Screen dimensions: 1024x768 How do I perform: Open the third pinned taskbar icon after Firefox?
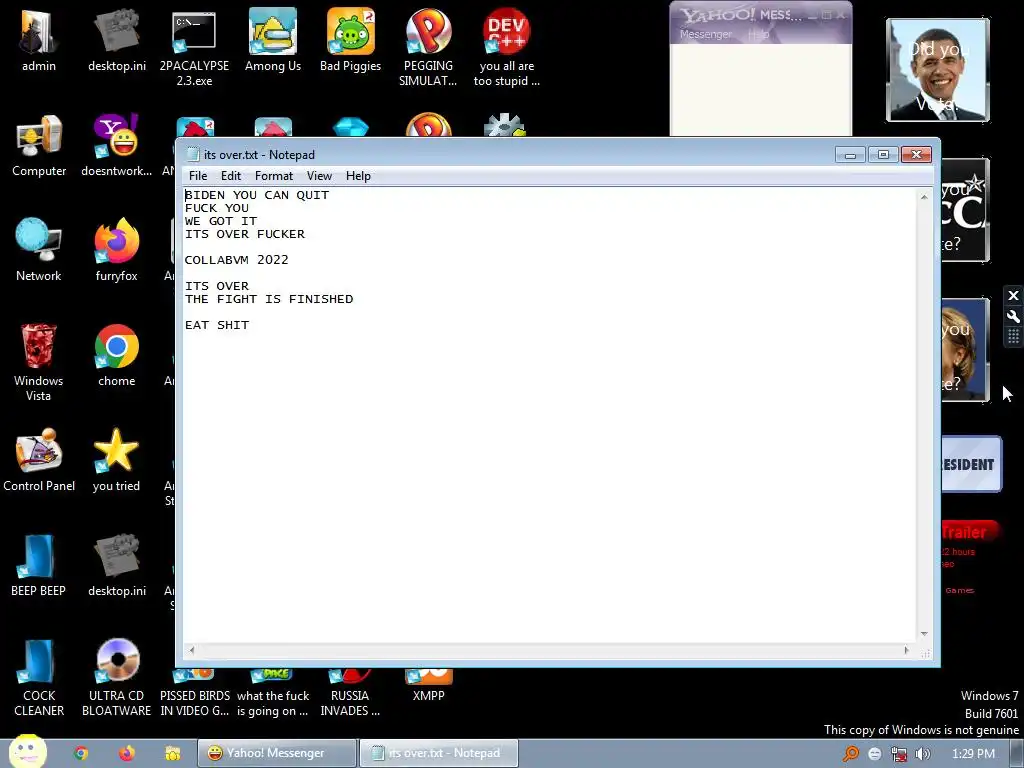tap(172, 754)
